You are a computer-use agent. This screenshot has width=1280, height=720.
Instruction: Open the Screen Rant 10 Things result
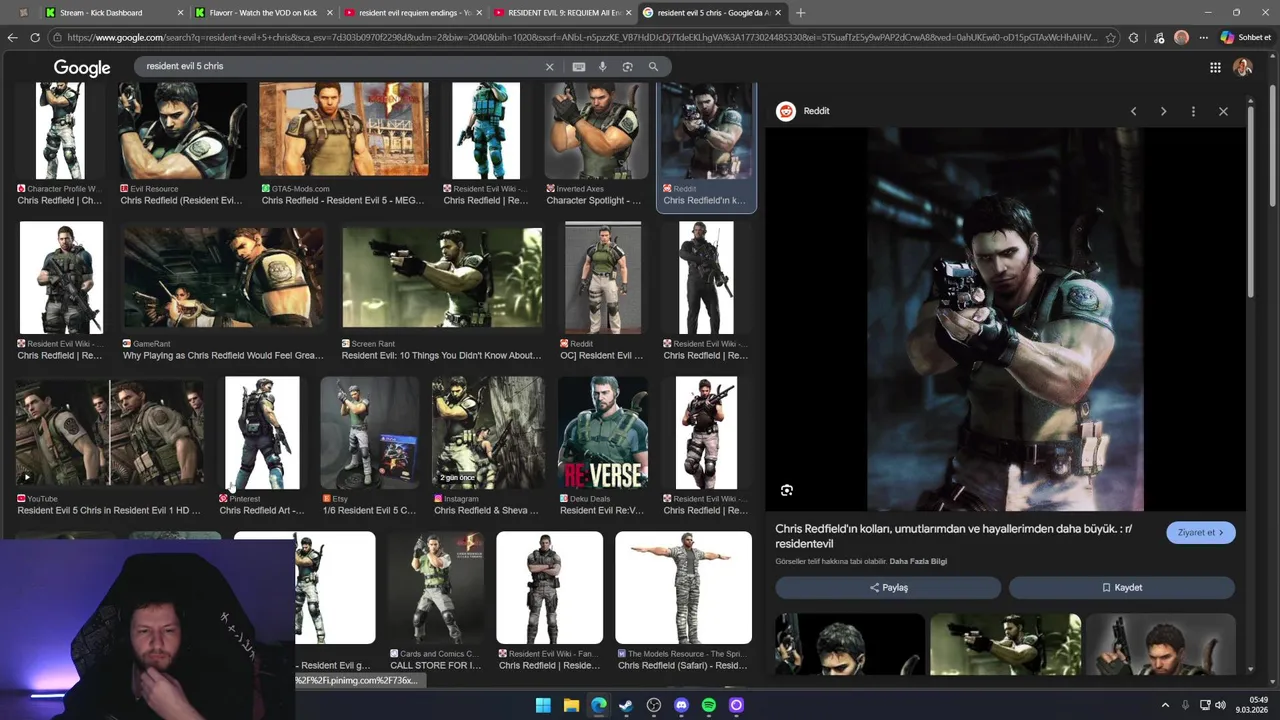[x=441, y=291]
